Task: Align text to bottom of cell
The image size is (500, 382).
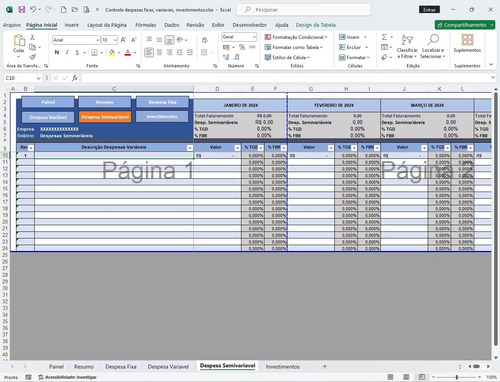Action: click(169, 40)
